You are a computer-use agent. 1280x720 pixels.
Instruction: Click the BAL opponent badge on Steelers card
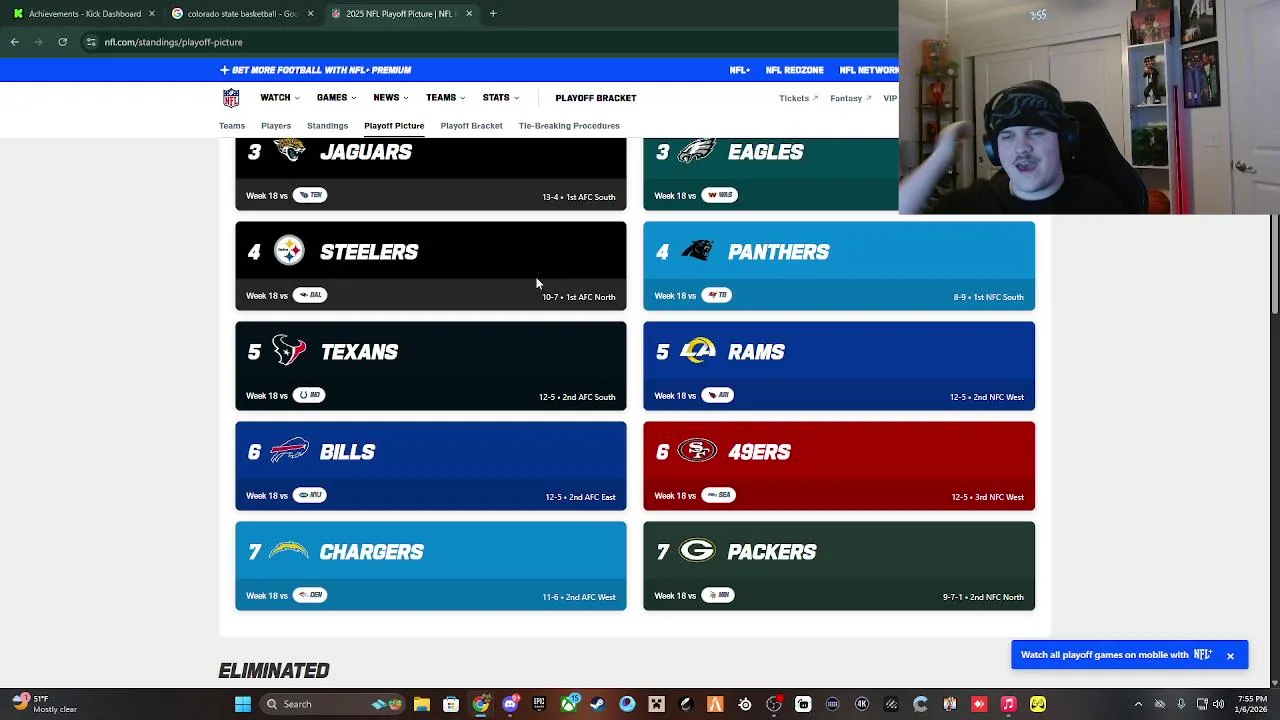click(x=310, y=295)
